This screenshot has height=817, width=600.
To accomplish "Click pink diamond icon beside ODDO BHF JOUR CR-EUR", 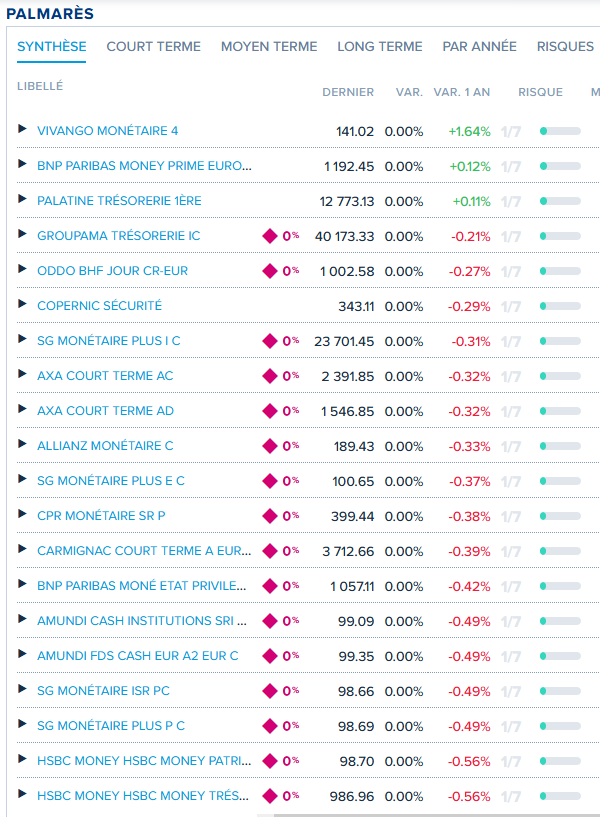I will click(269, 271).
